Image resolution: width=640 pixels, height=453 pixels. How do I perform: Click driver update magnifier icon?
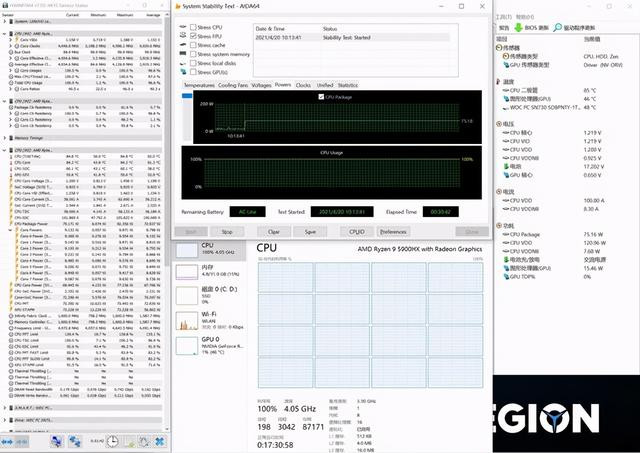pyautogui.click(x=558, y=28)
